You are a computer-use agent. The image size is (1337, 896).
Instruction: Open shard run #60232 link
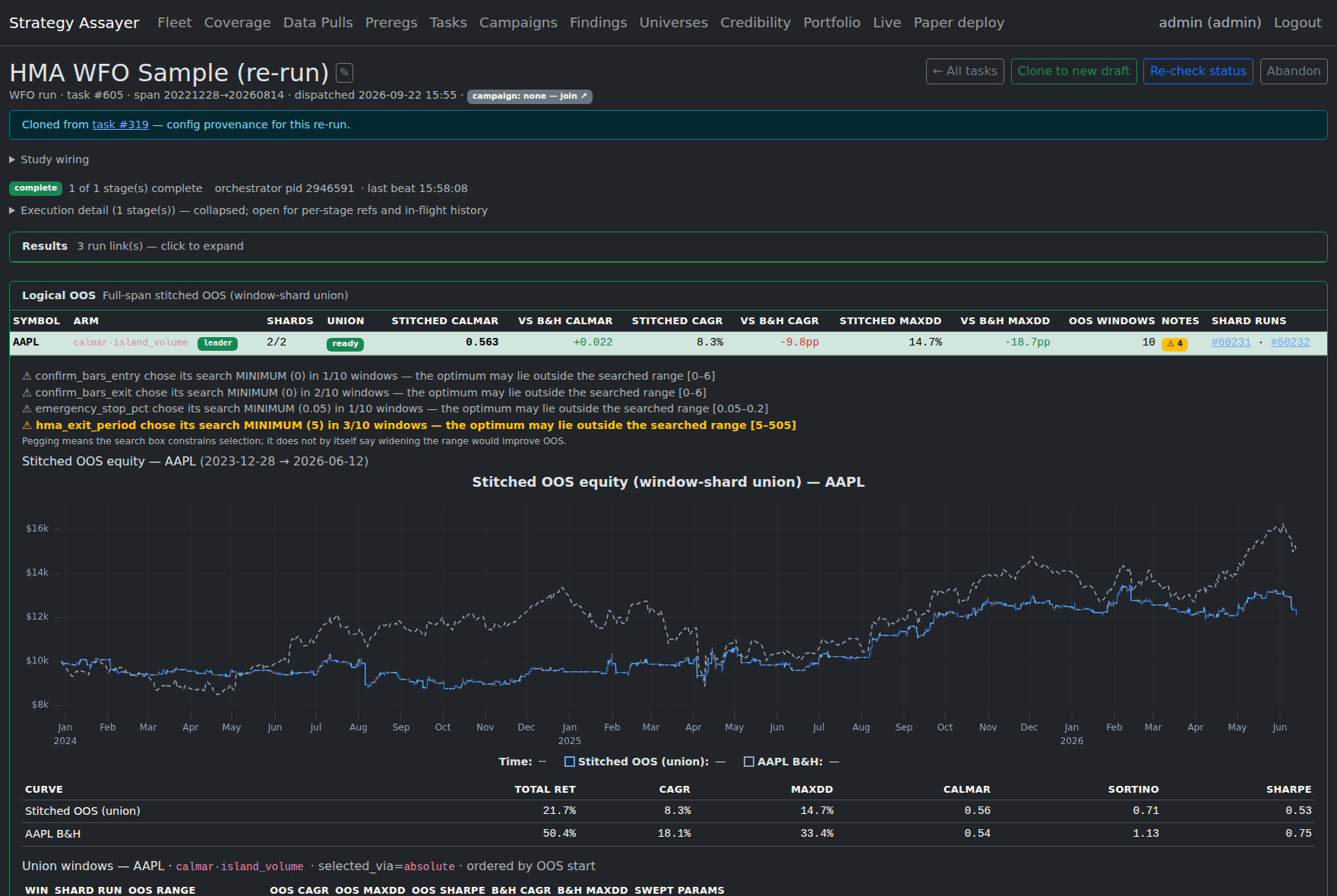pos(1290,342)
